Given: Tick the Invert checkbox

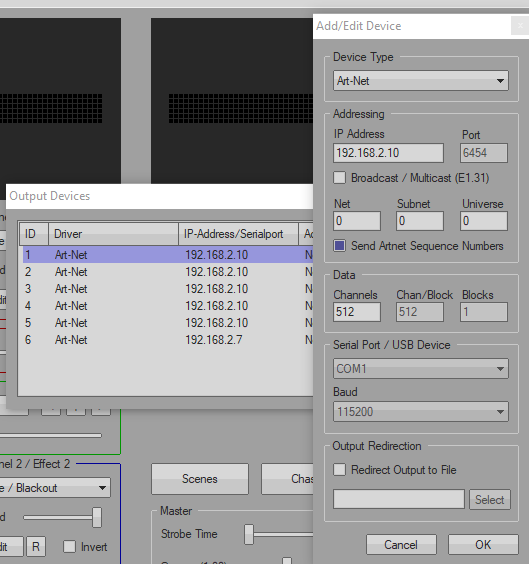Looking at the screenshot, I should click(69, 547).
